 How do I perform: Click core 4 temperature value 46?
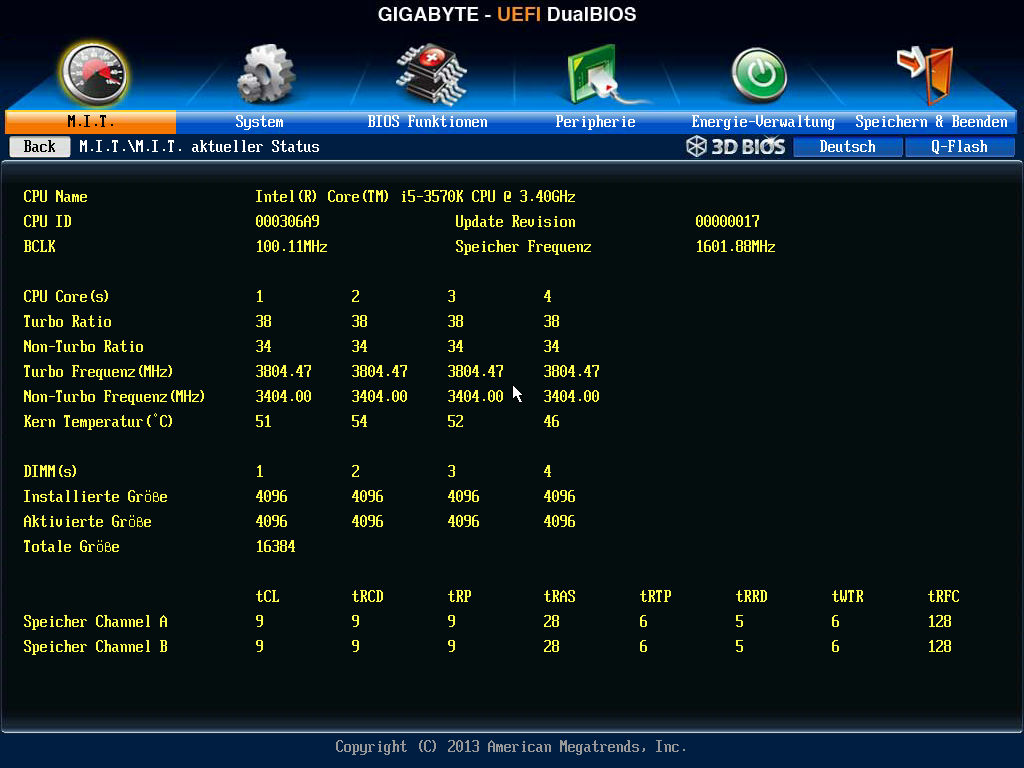click(551, 421)
